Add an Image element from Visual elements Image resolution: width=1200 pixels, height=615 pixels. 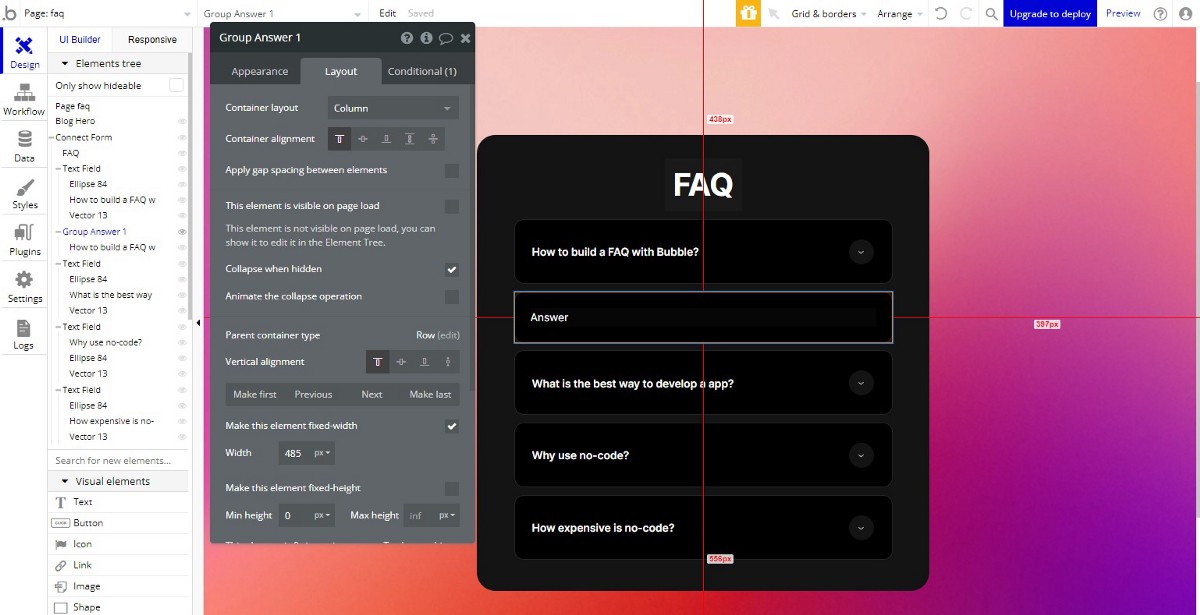pyautogui.click(x=119, y=586)
